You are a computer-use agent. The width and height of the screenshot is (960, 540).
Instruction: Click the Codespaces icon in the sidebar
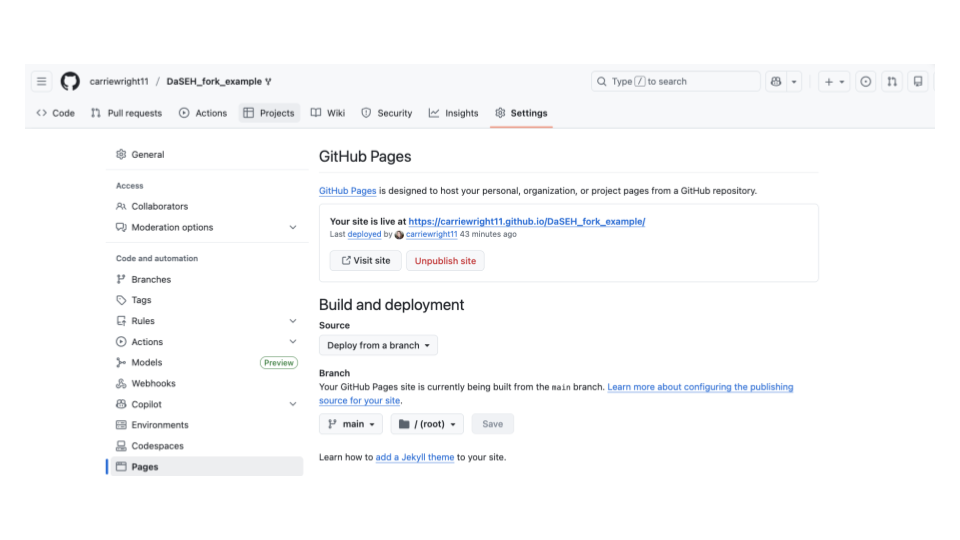[121, 446]
